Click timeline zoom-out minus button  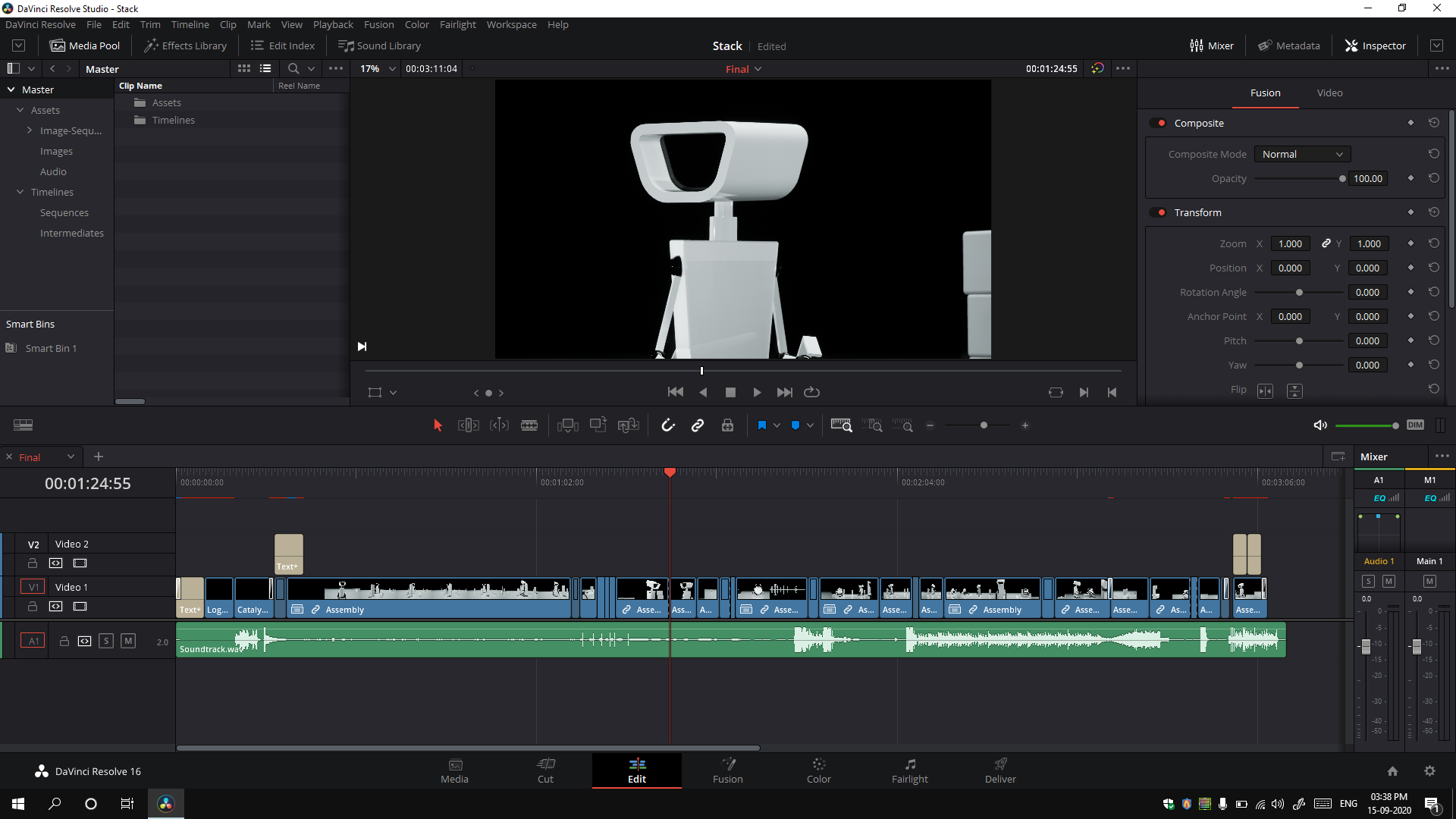(930, 425)
